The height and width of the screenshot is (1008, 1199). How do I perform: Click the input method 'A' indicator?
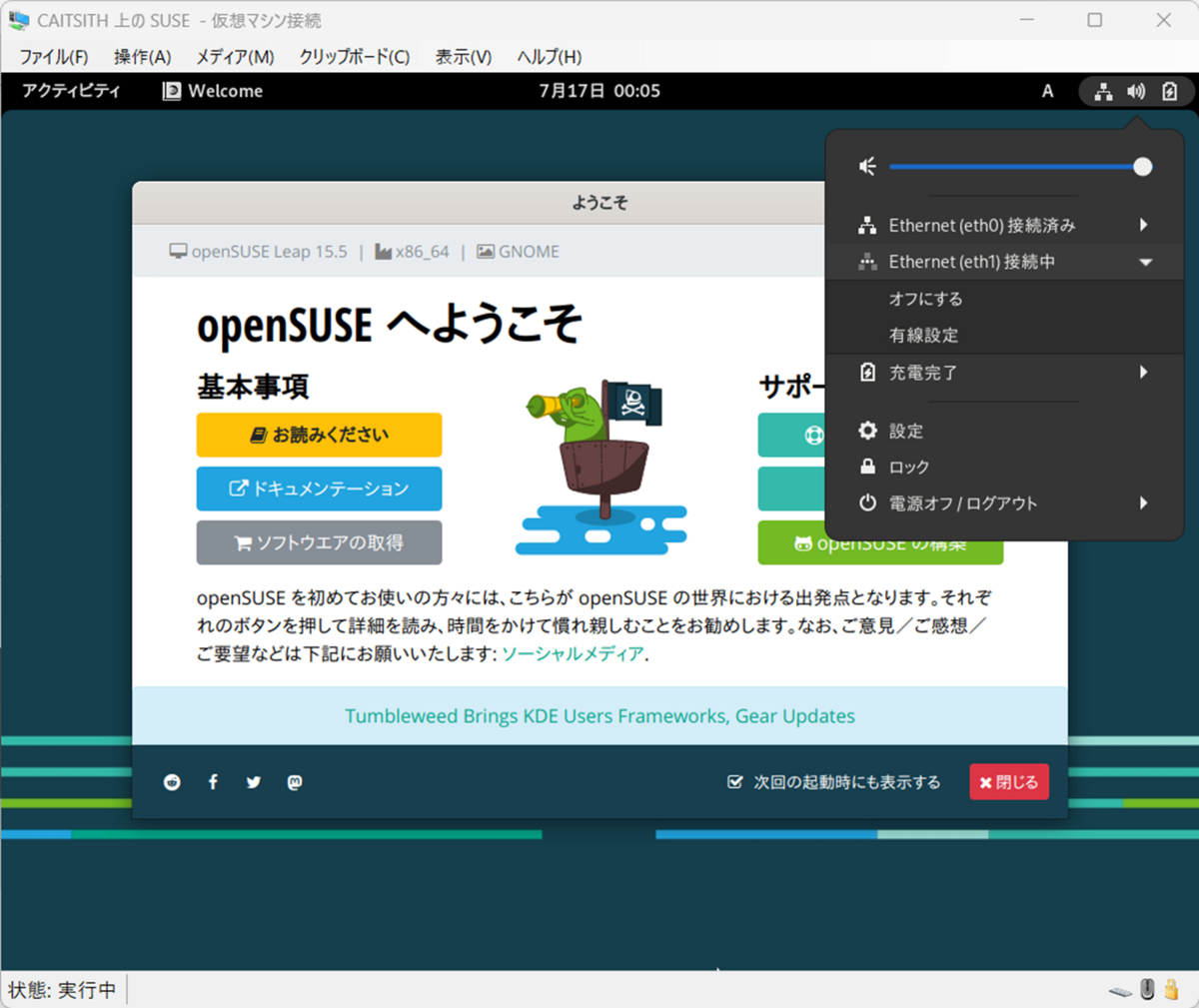(x=1047, y=91)
